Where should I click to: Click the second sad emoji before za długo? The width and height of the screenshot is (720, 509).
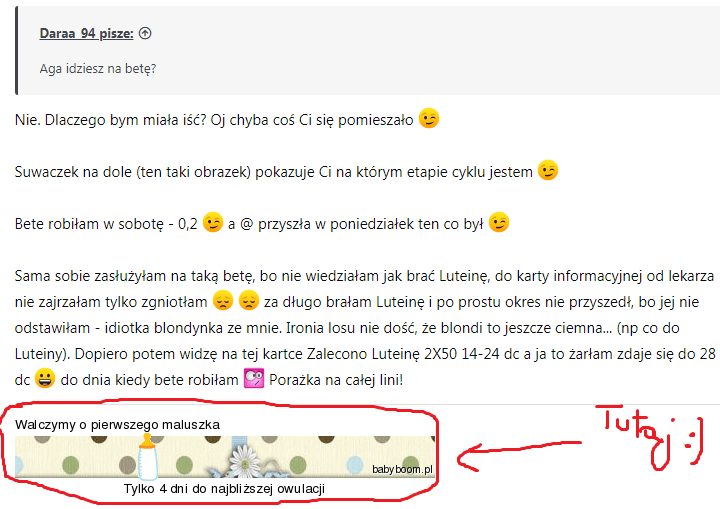[x=249, y=300]
